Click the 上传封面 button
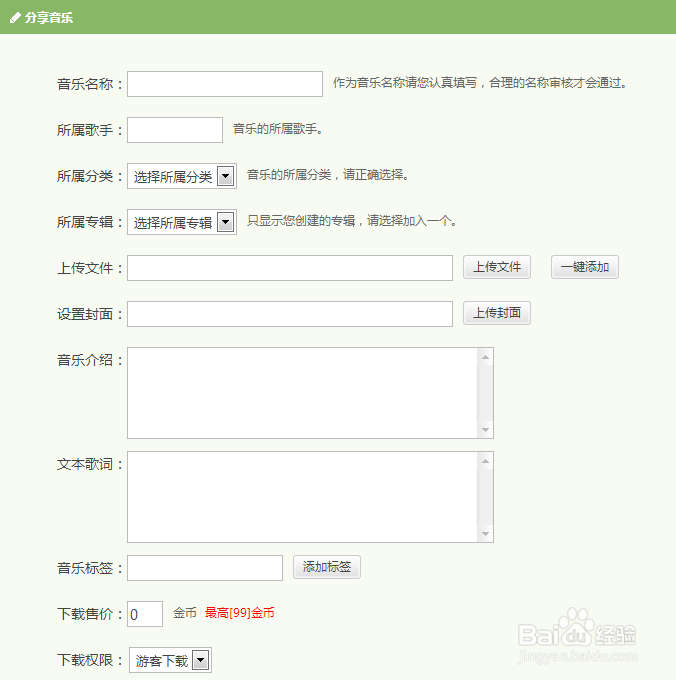Viewport: 676px width, 680px height. point(497,313)
